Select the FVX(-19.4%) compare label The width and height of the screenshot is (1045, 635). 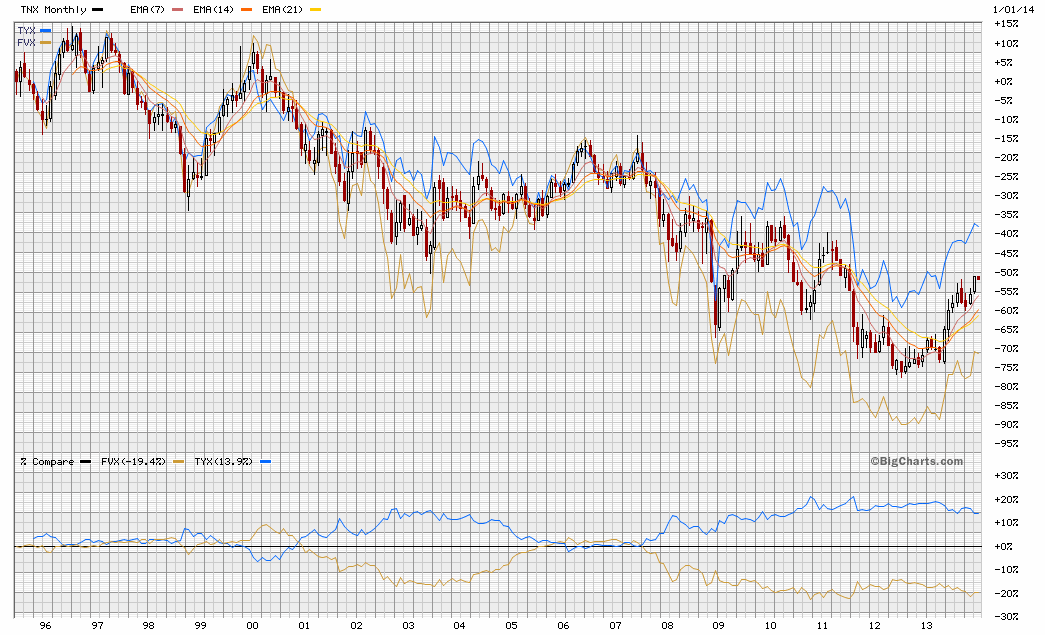[x=133, y=461]
